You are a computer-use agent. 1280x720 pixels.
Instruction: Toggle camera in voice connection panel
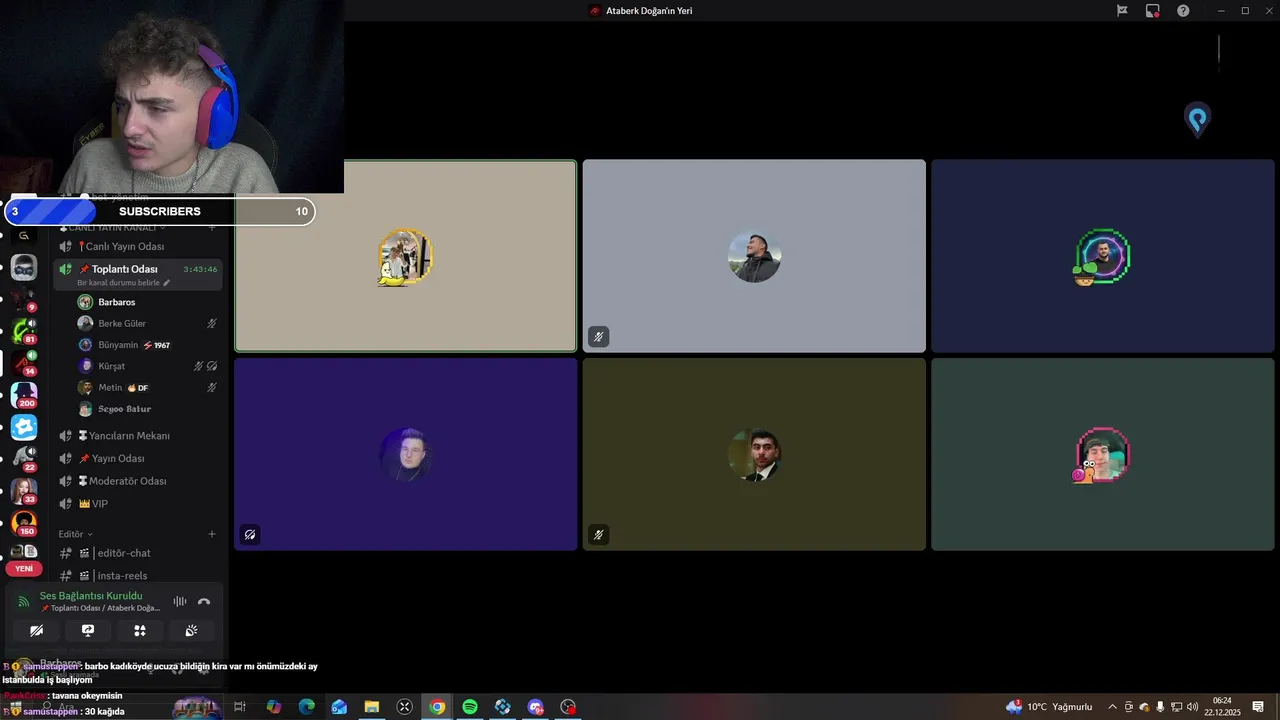pyautogui.click(x=36, y=631)
